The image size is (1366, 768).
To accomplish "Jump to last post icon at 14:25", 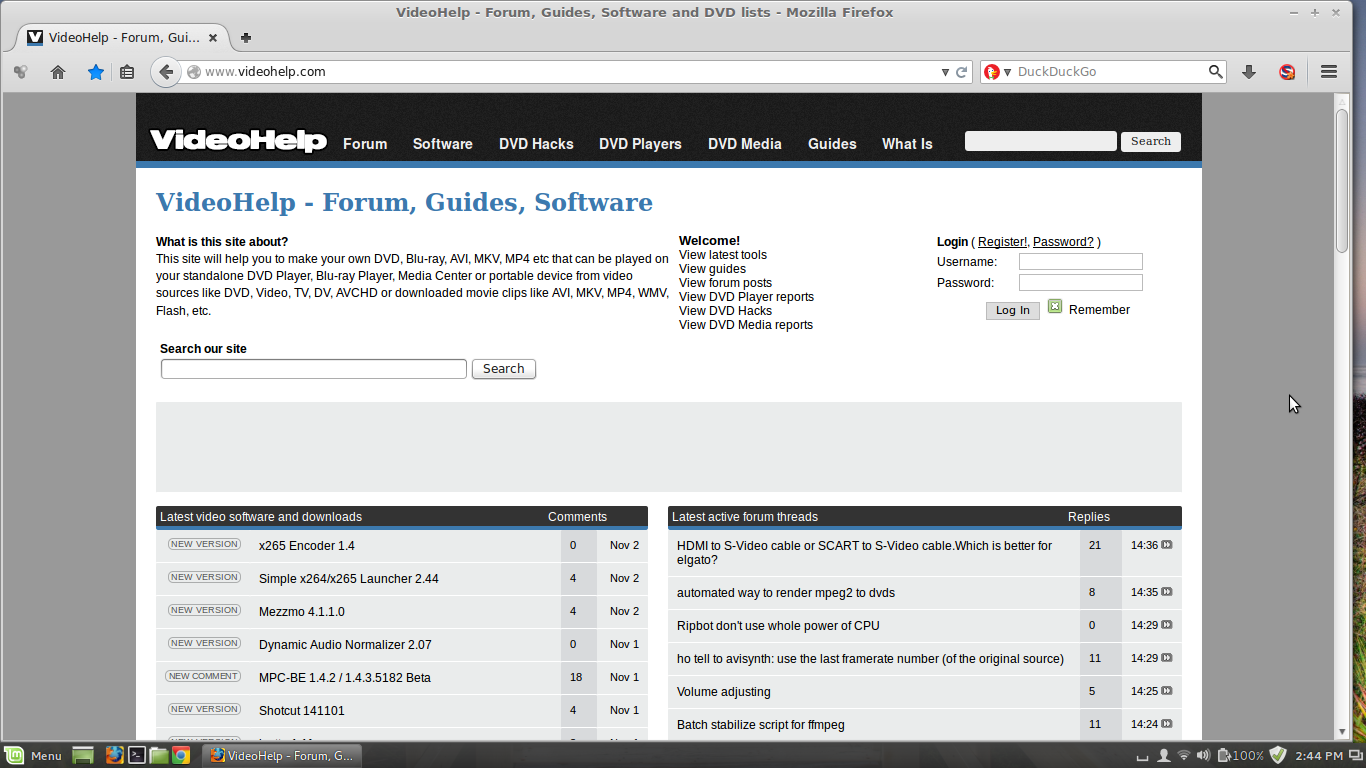I will 1167,691.
